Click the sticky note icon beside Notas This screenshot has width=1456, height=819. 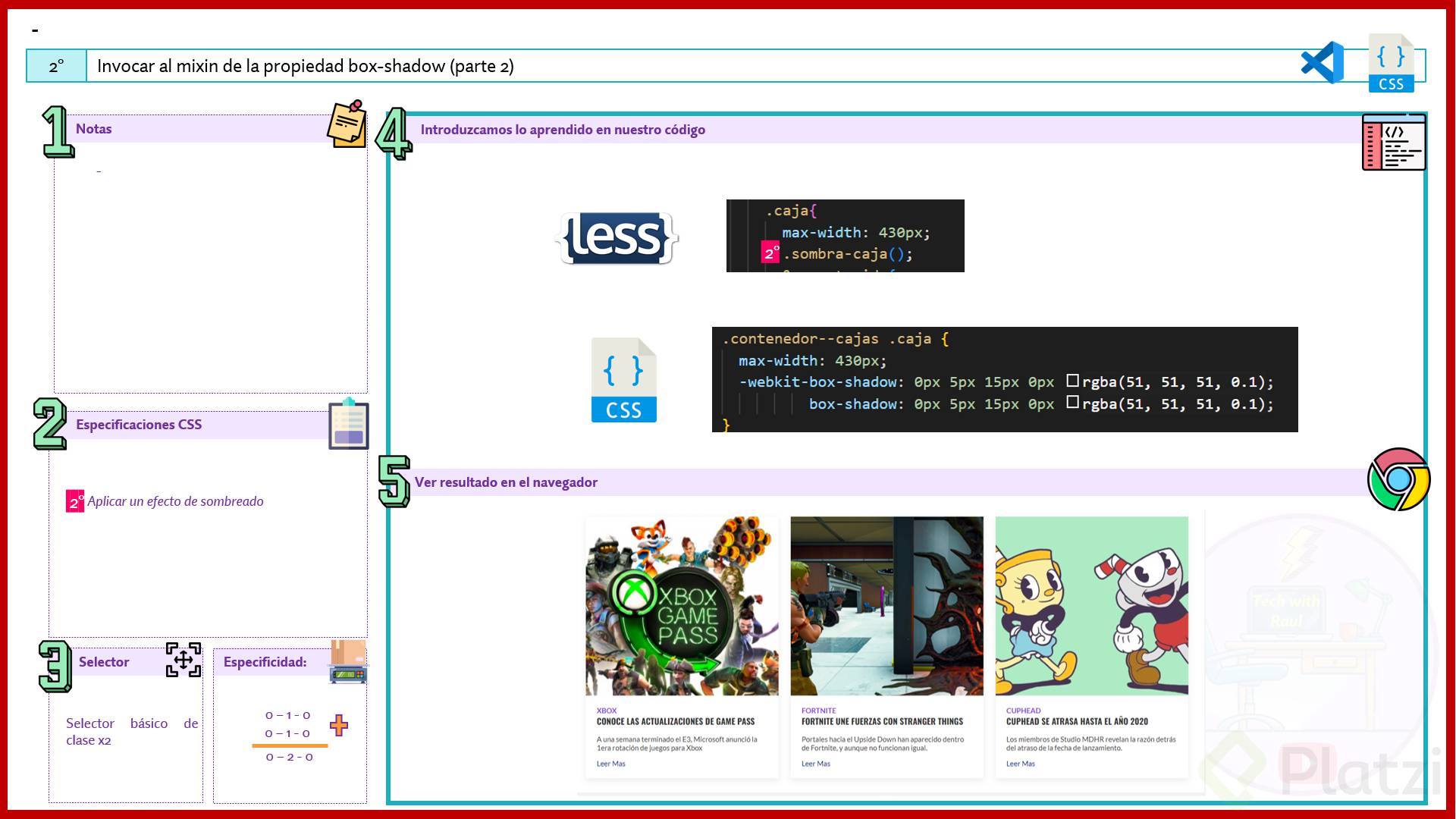347,124
